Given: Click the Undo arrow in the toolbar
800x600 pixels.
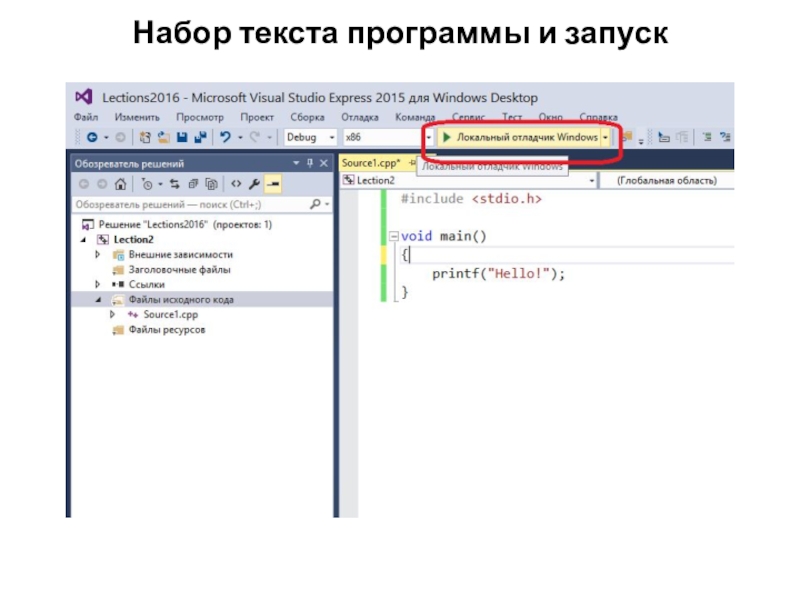Looking at the screenshot, I should coord(226,137).
